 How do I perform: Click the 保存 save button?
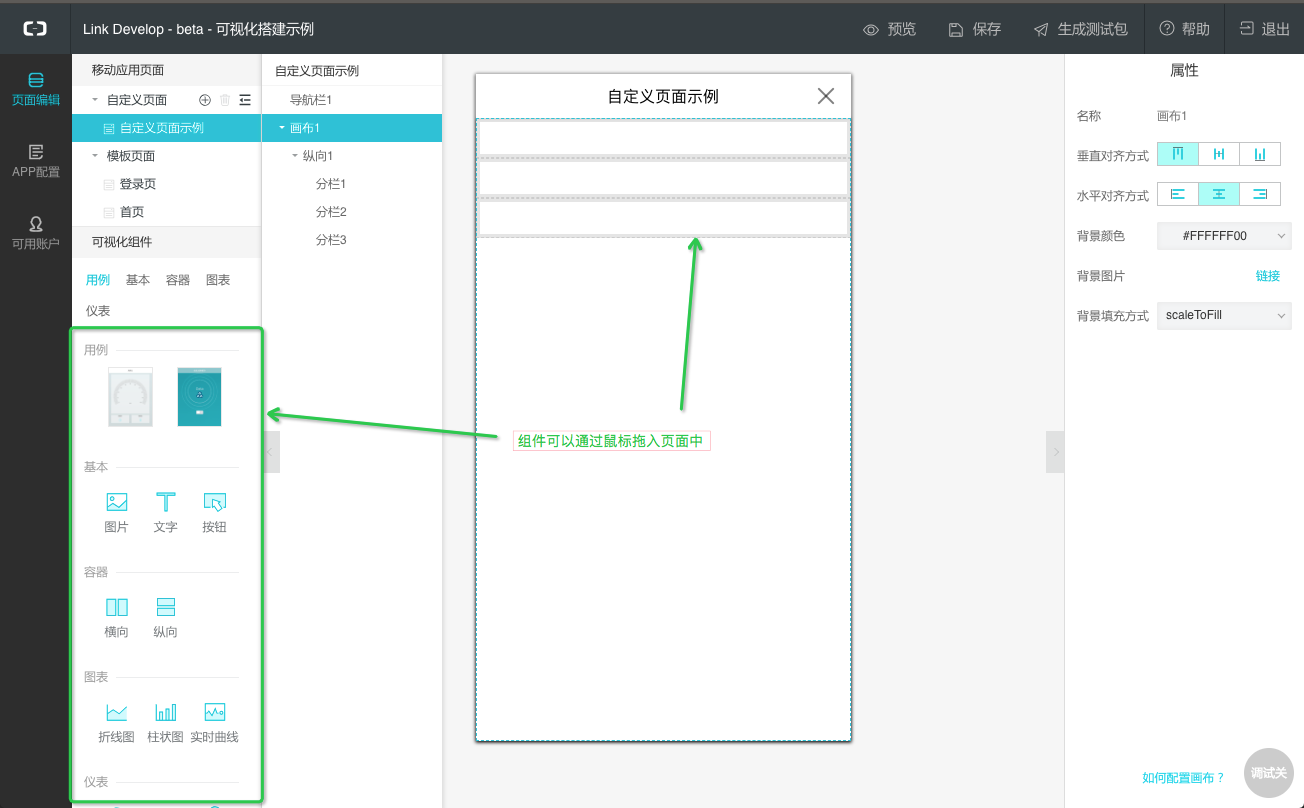point(974,29)
